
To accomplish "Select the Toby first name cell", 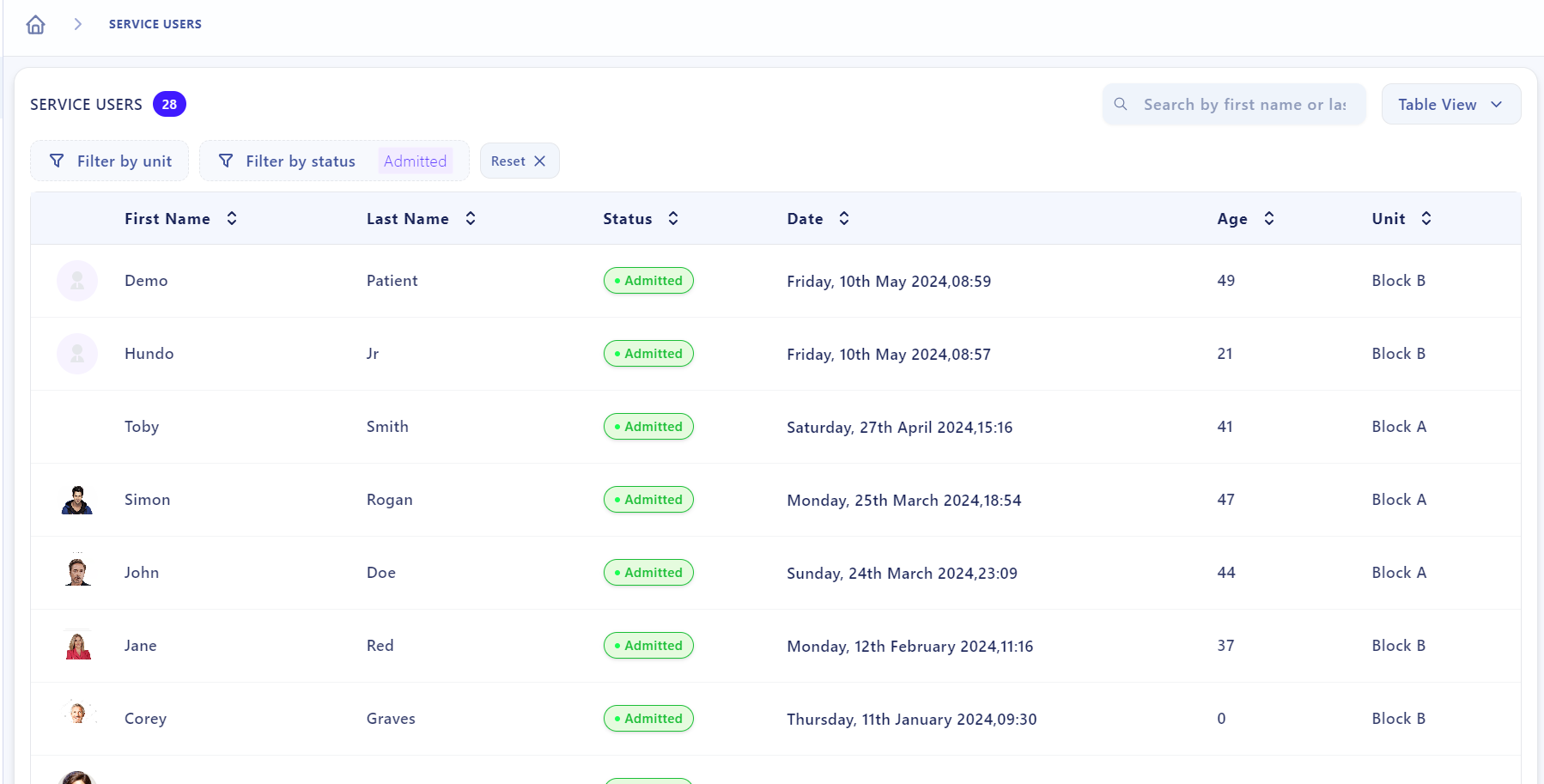I will tap(142, 427).
